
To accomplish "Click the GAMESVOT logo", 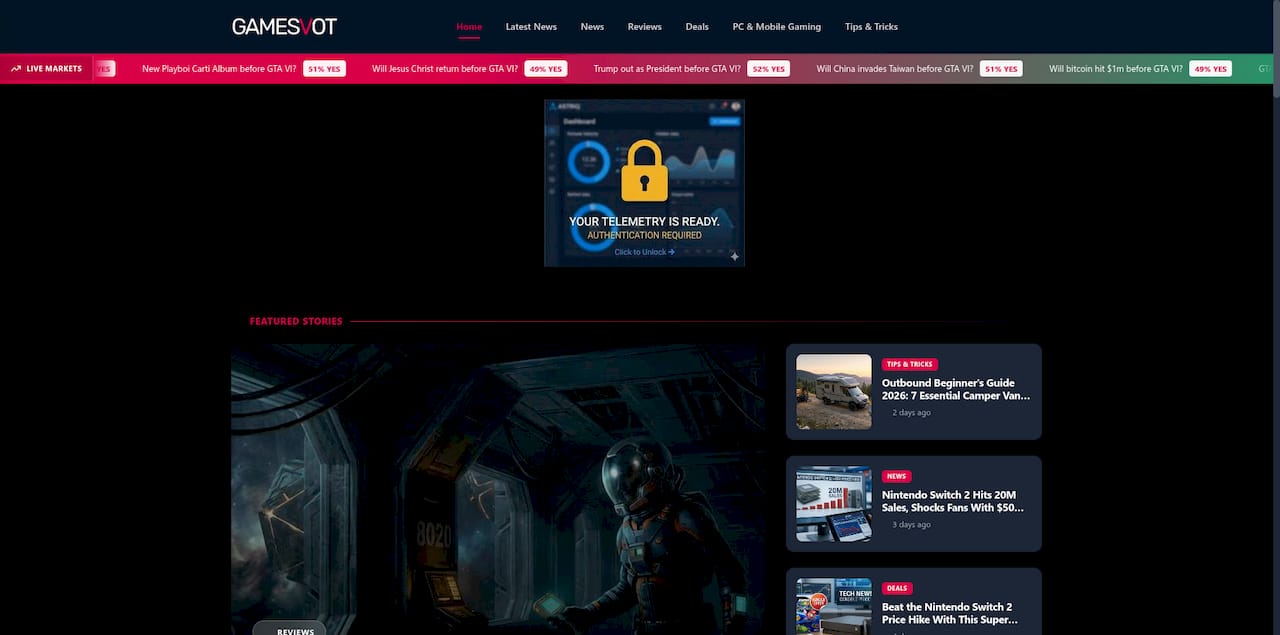I will coord(284,26).
